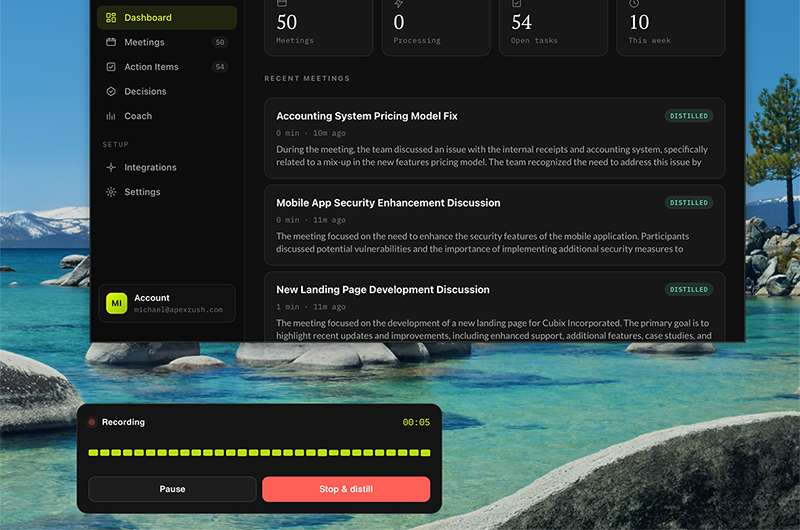Navigate to Decisions page
The width and height of the screenshot is (800, 530).
pos(167,91)
